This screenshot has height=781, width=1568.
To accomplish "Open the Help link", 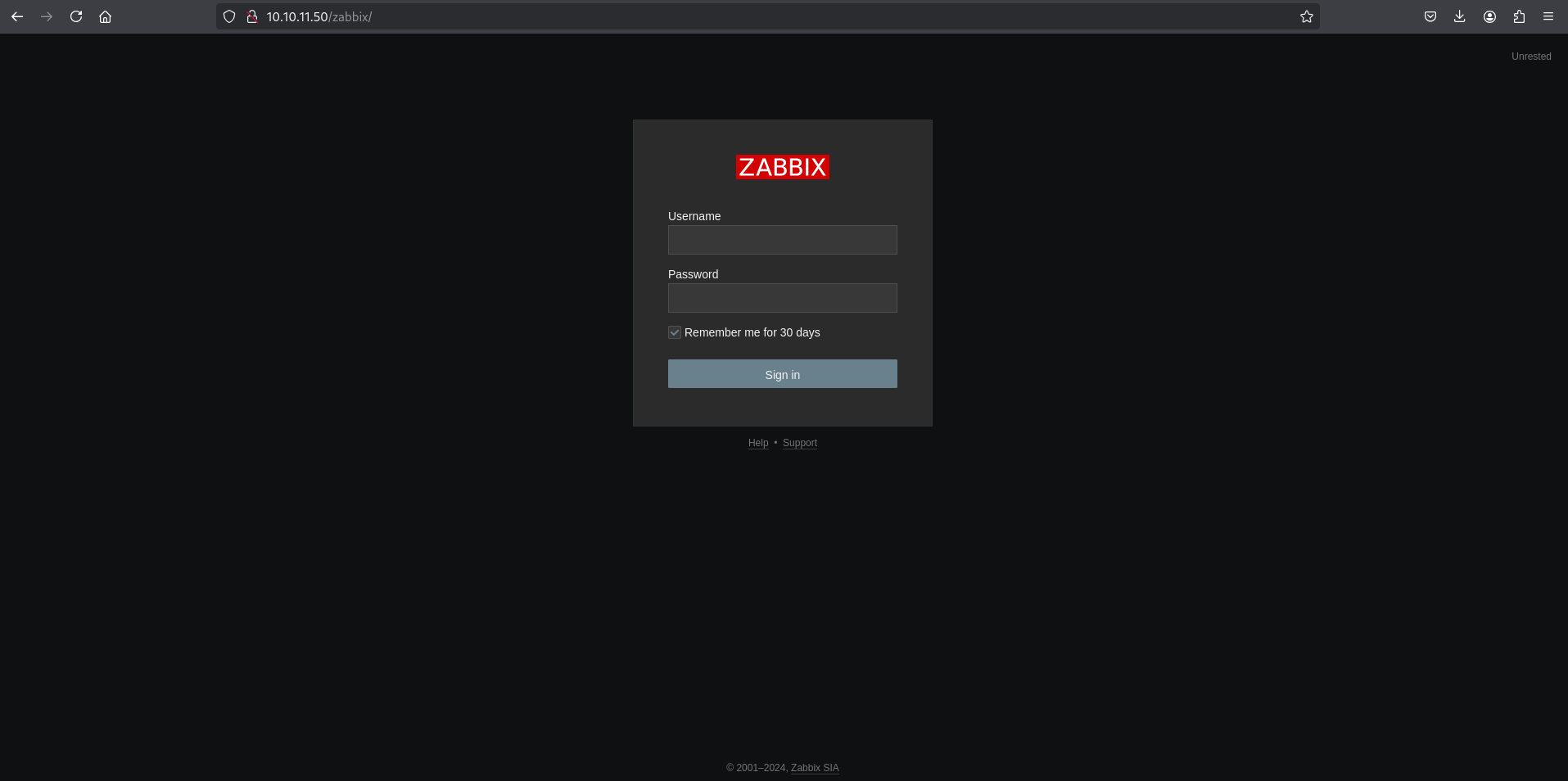I will pyautogui.click(x=758, y=443).
